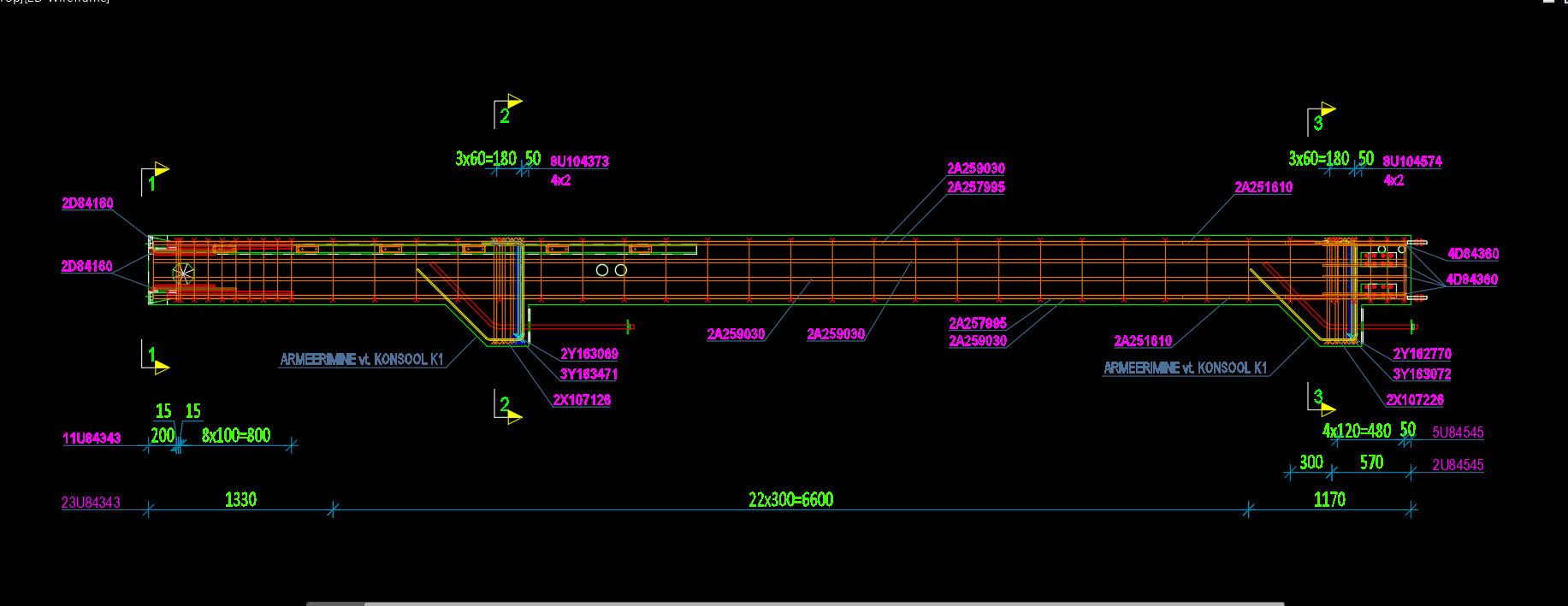Pick the bottom section 3 flag marker

1321,401
